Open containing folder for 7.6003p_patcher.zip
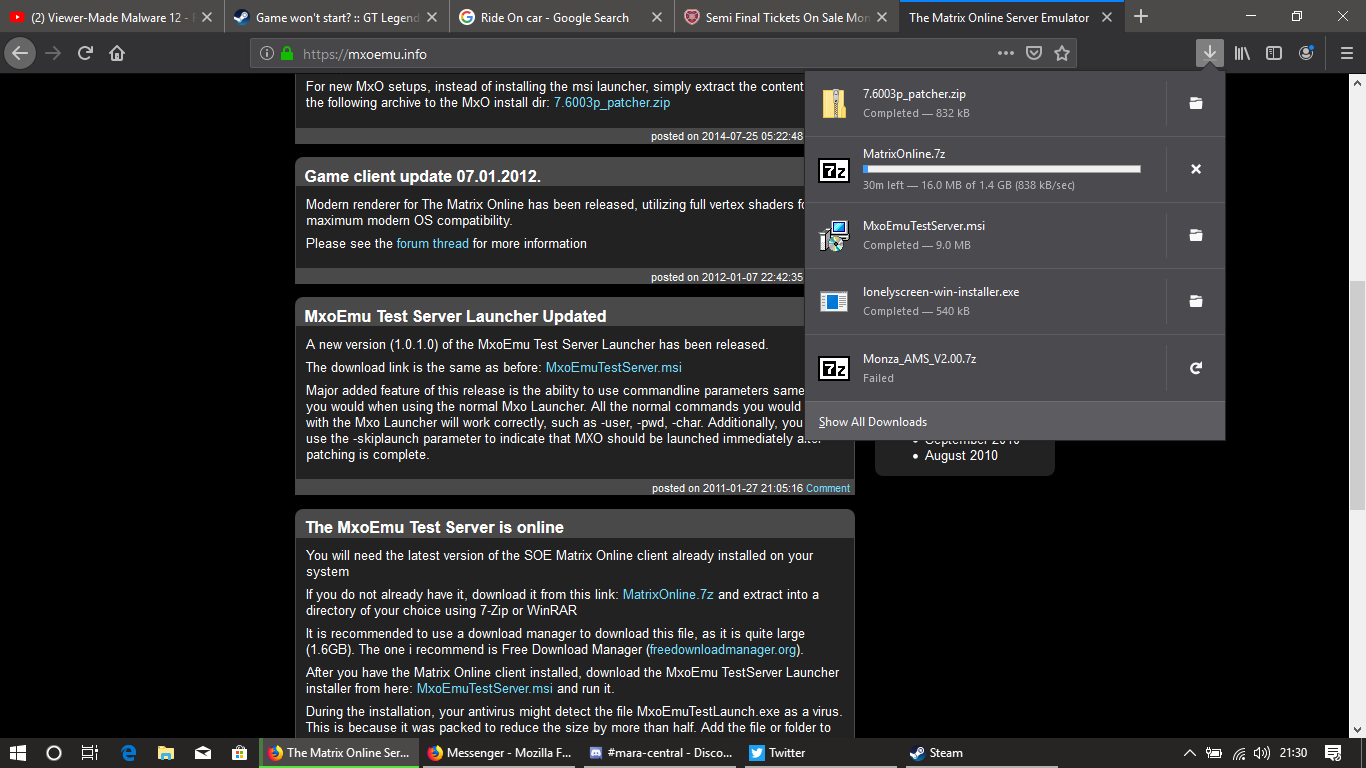The width and height of the screenshot is (1366, 768). pos(1195,103)
